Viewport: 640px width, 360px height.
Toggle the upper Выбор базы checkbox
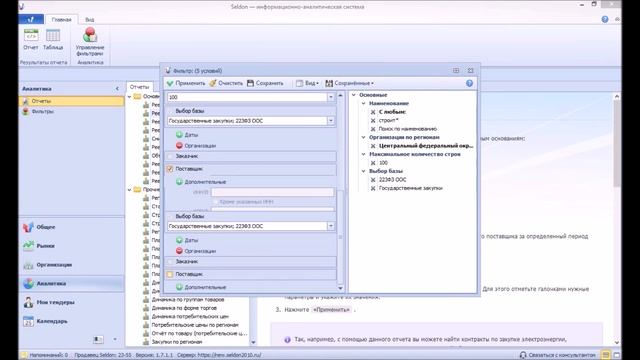[170, 111]
